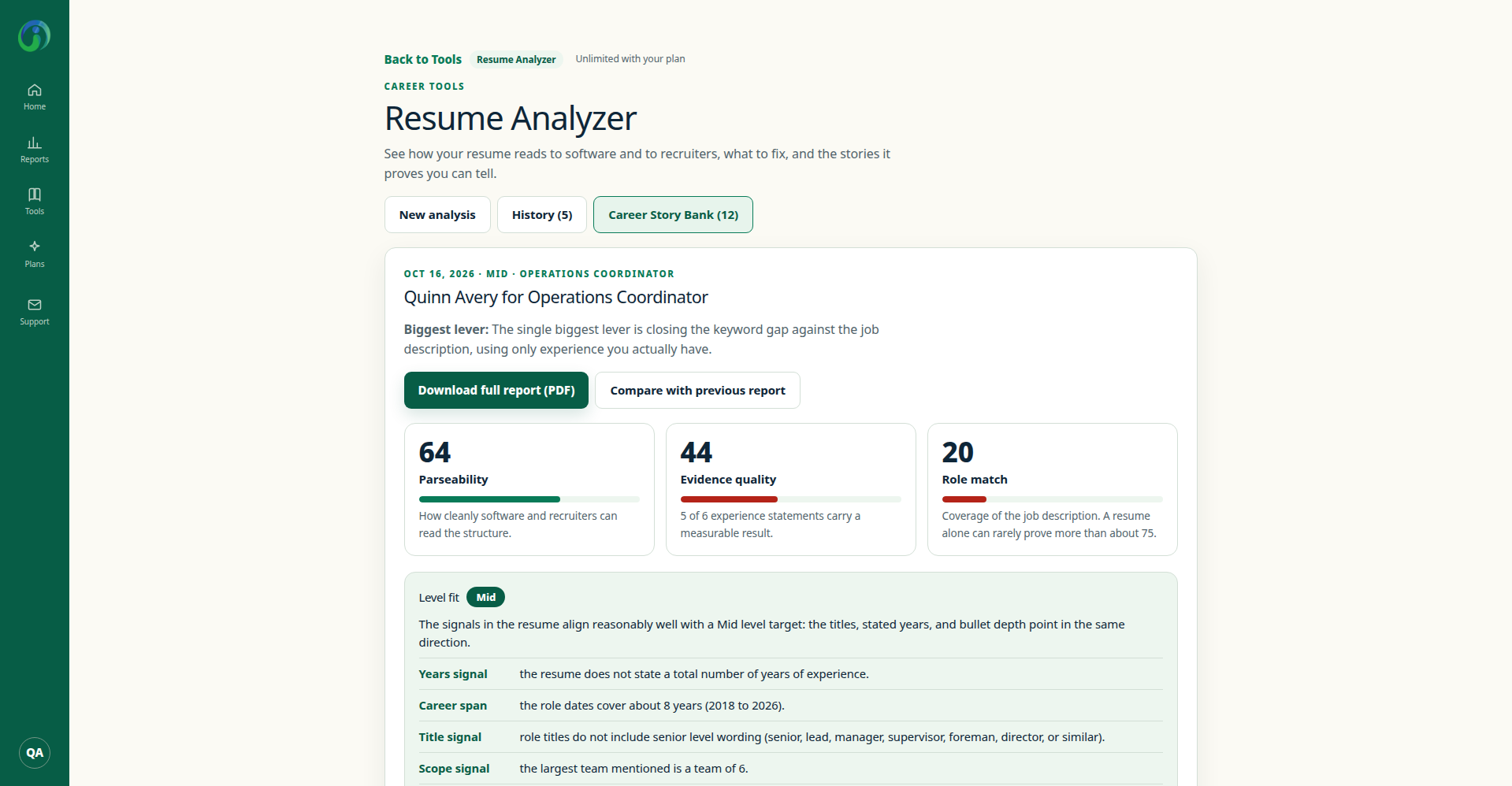Click the app logo in sidebar
Image resolution: width=1512 pixels, height=786 pixels.
(34, 35)
